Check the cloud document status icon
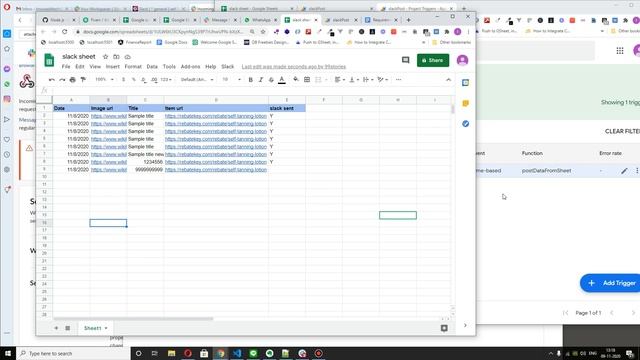Screen dimensions: 640x360 [x=127, y=57]
